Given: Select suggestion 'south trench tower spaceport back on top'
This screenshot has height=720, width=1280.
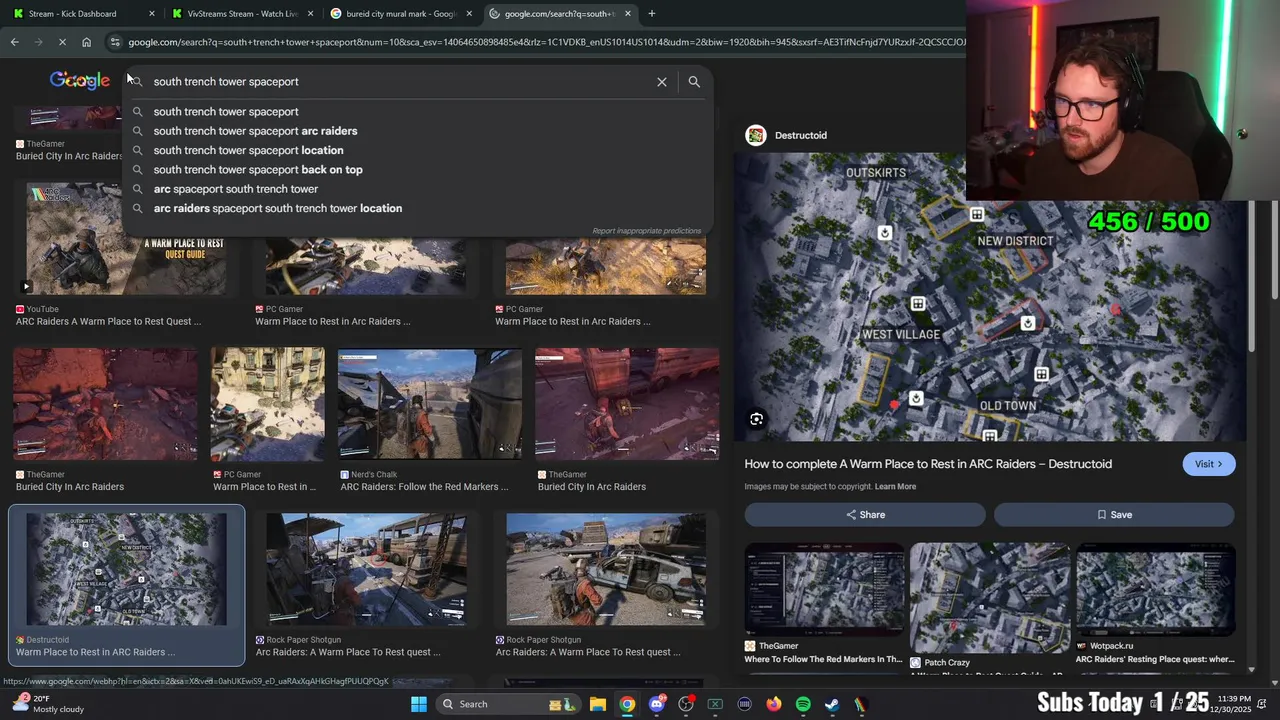Looking at the screenshot, I should pyautogui.click(x=419, y=170).
